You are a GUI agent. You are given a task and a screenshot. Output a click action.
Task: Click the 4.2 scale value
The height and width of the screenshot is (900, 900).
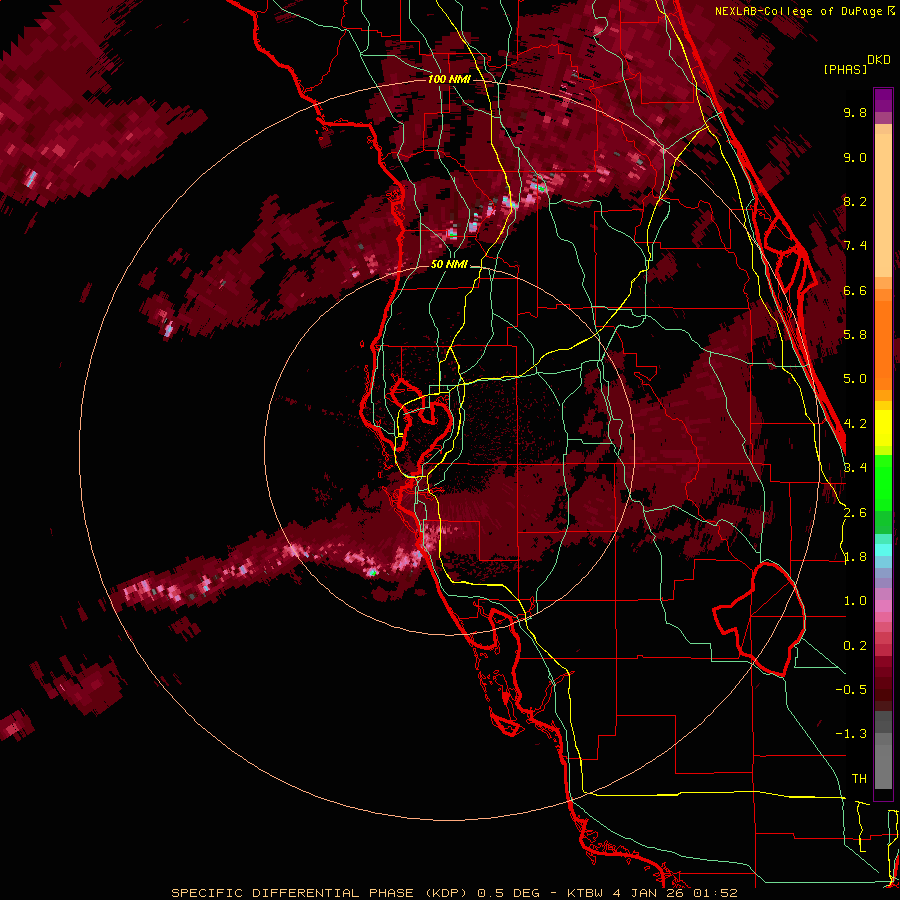coord(855,424)
